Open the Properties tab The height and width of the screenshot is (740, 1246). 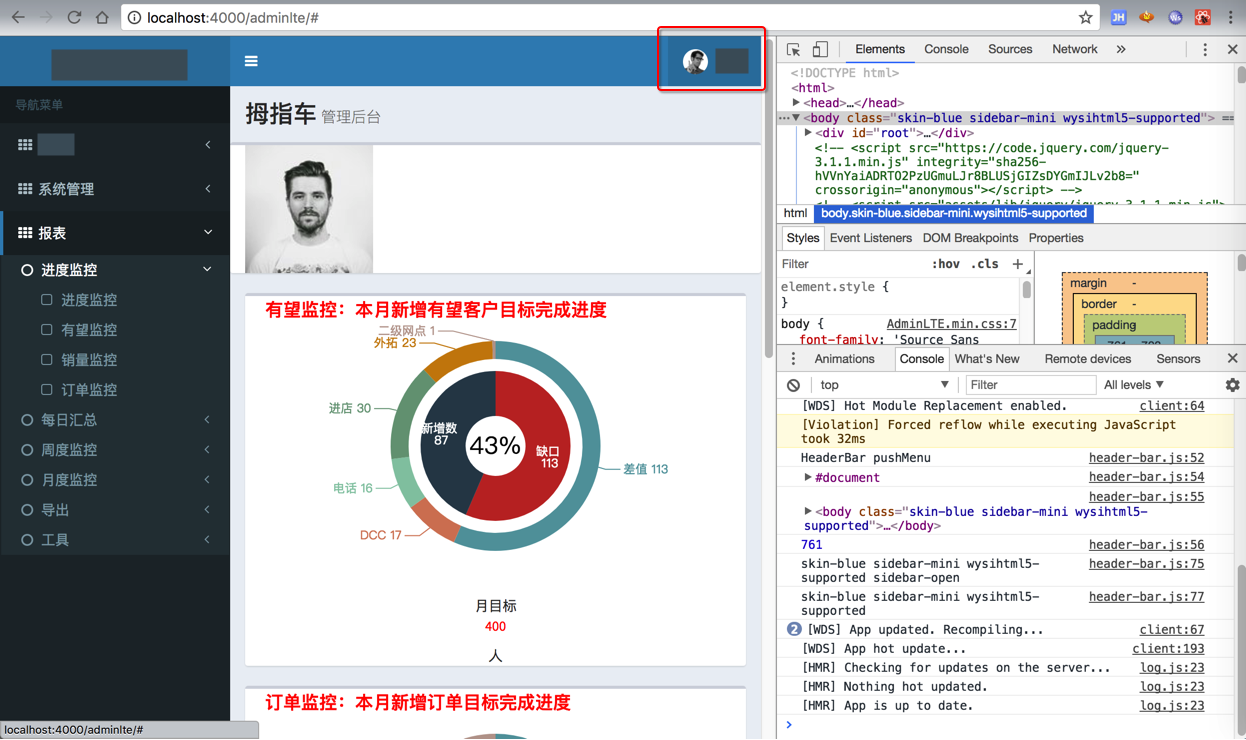tap(1056, 238)
